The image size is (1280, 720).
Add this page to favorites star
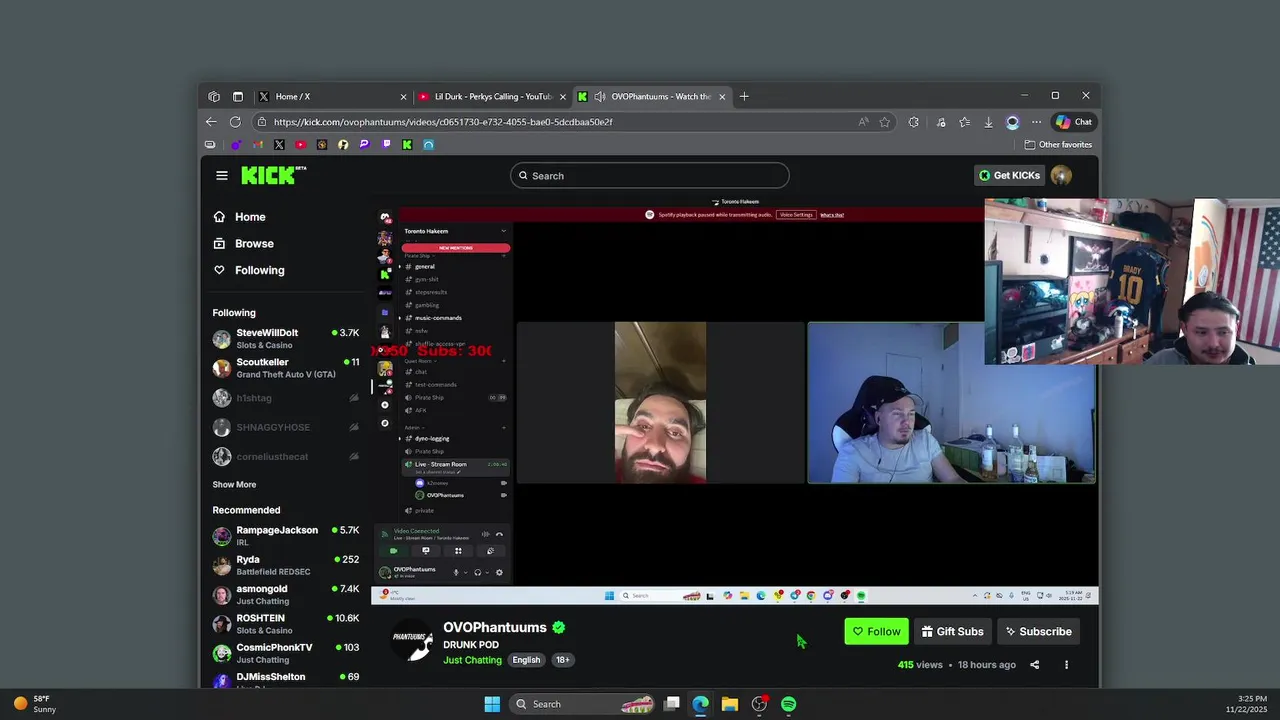point(885,122)
